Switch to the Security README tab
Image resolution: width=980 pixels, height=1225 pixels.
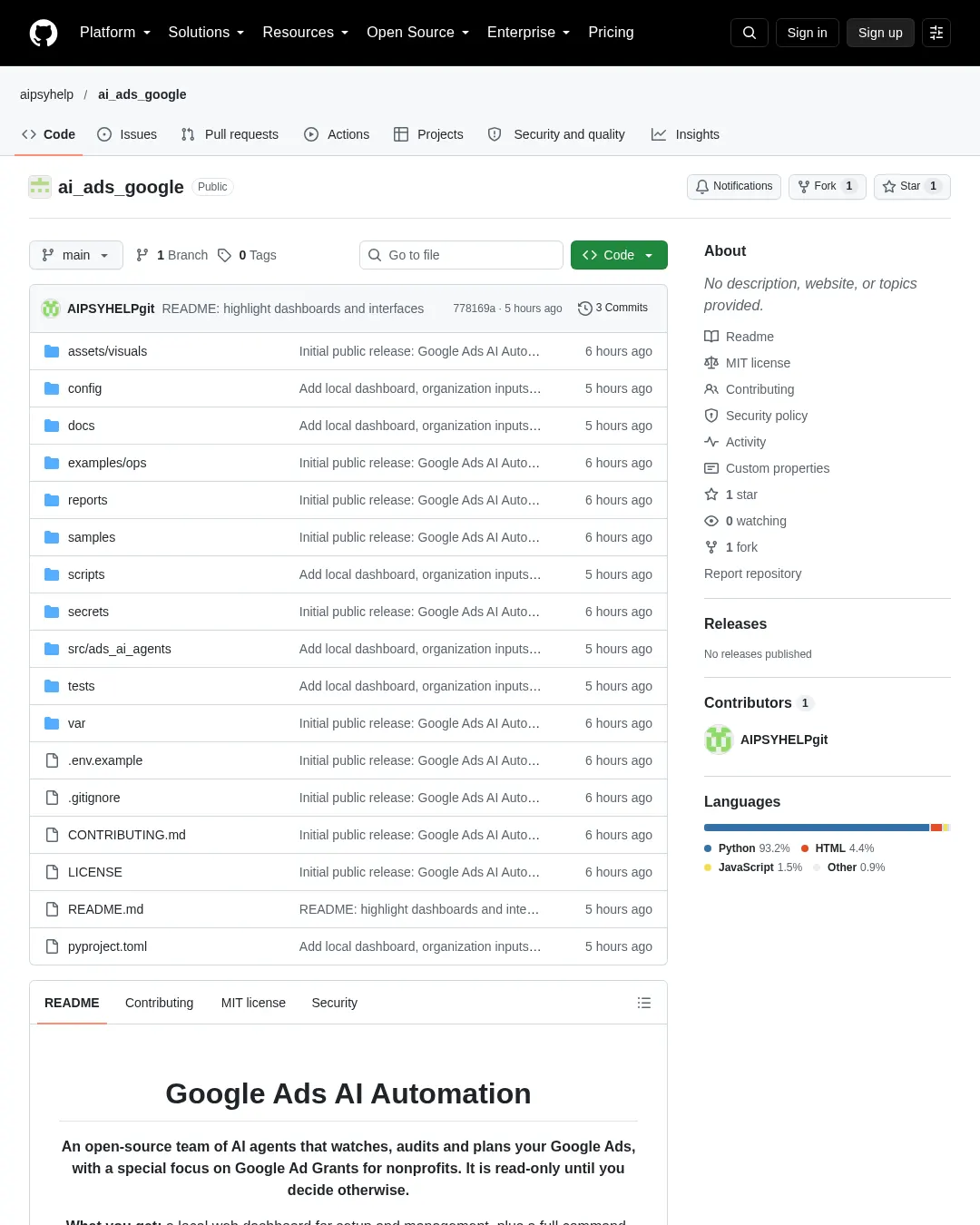click(335, 1003)
